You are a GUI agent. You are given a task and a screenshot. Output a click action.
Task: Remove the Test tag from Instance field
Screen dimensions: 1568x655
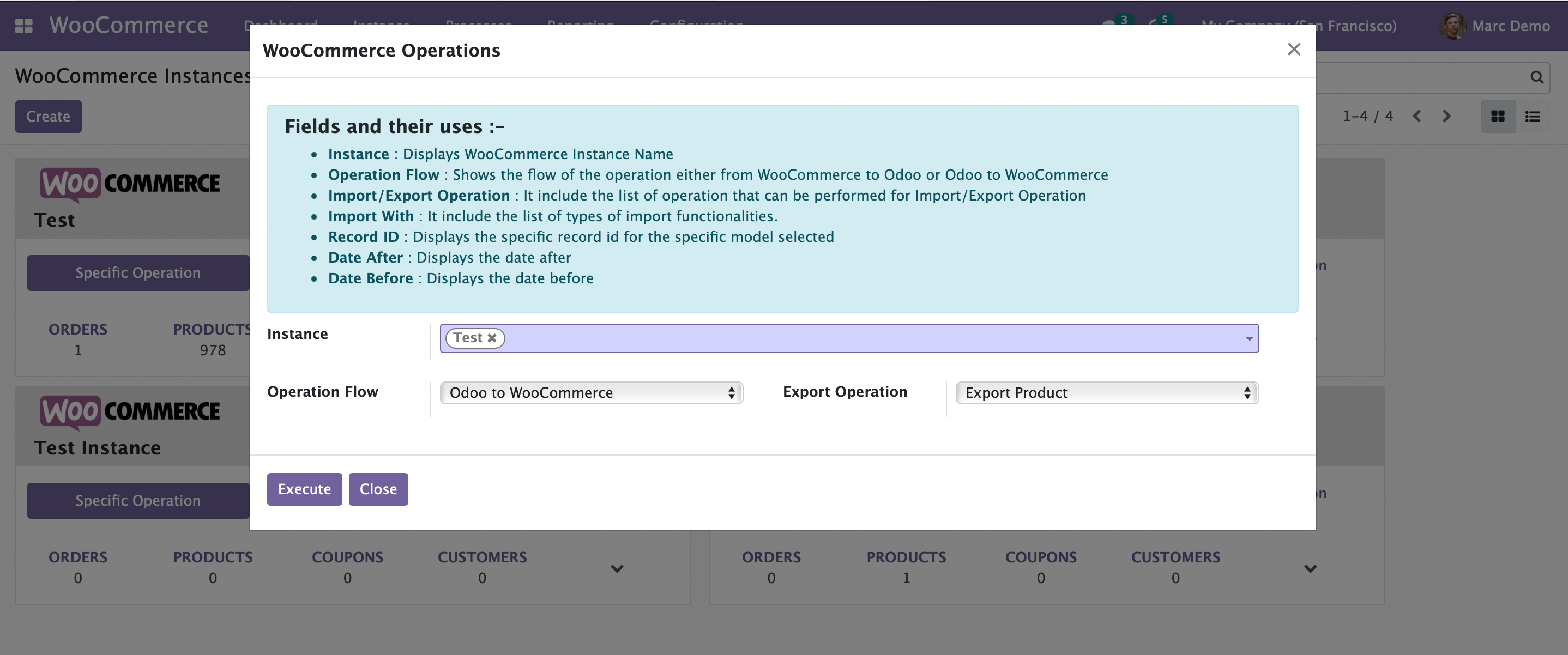click(x=492, y=337)
